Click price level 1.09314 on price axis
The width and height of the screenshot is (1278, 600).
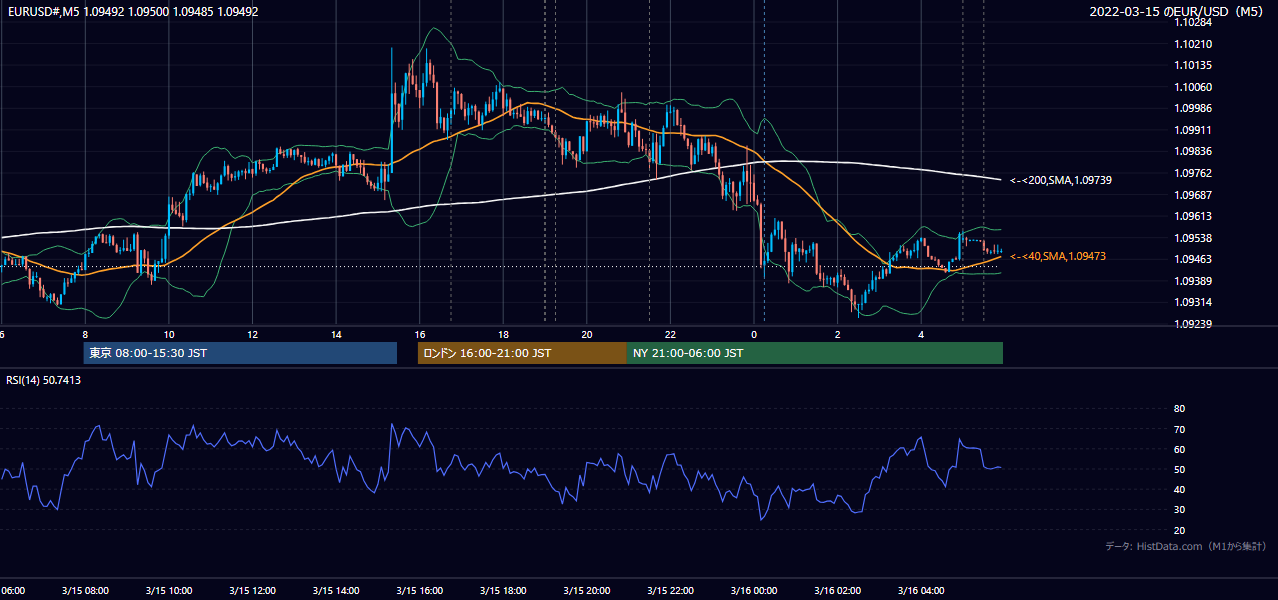pyautogui.click(x=1194, y=302)
